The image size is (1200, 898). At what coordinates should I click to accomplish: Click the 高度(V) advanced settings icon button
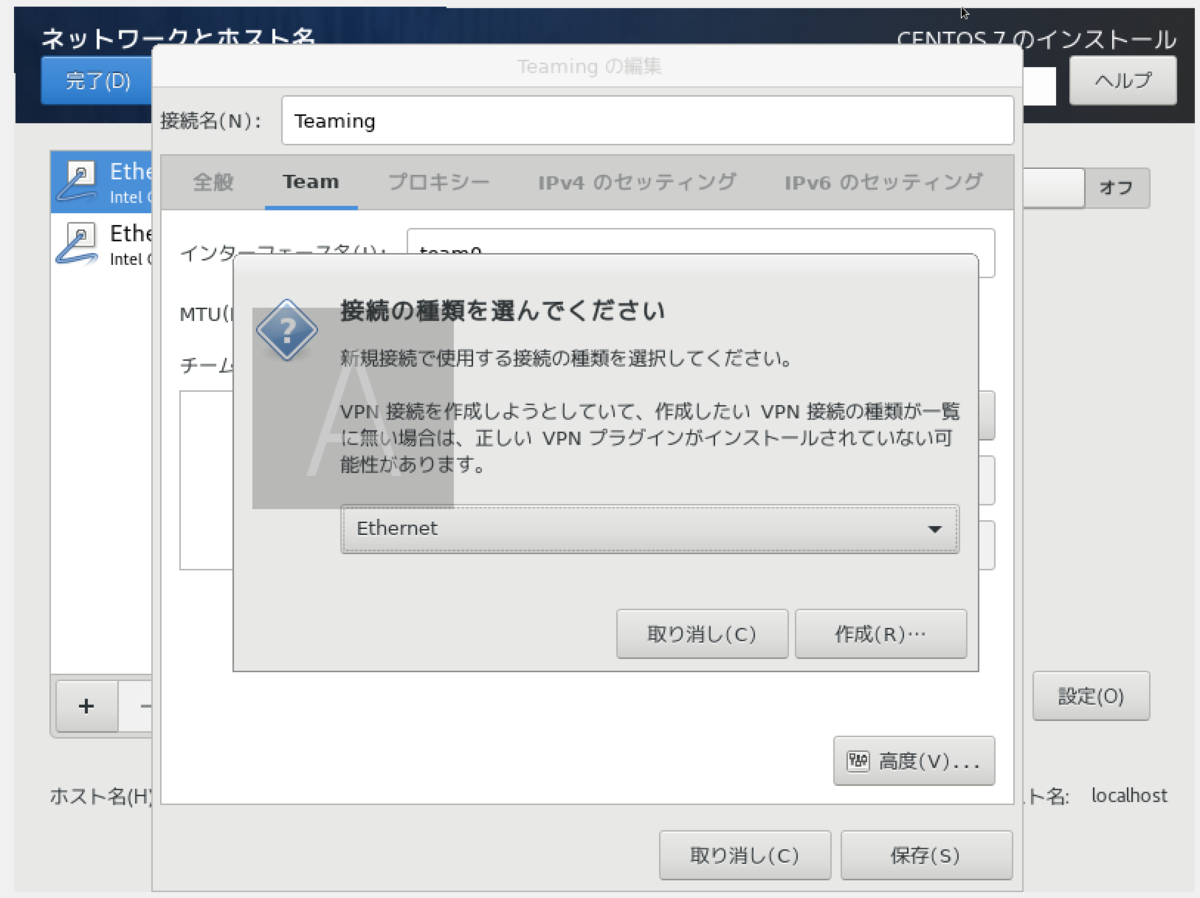tap(912, 760)
